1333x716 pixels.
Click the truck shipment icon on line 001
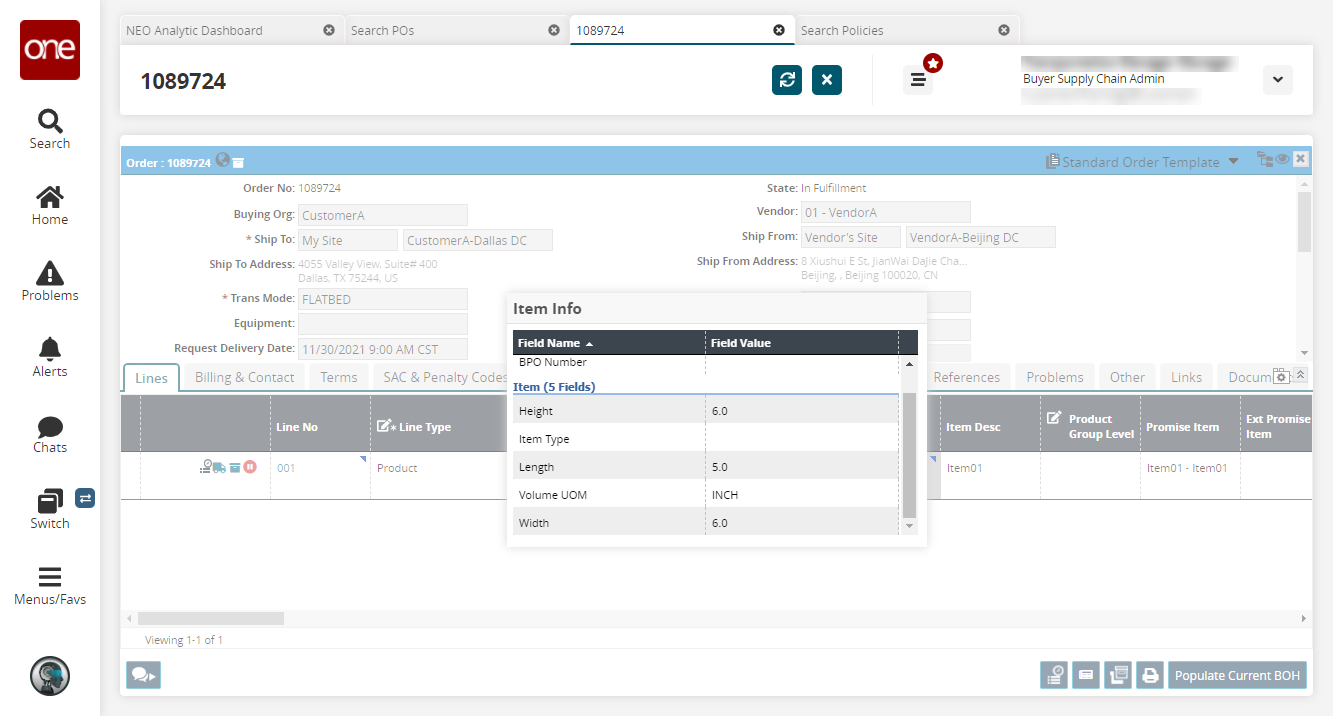219,467
